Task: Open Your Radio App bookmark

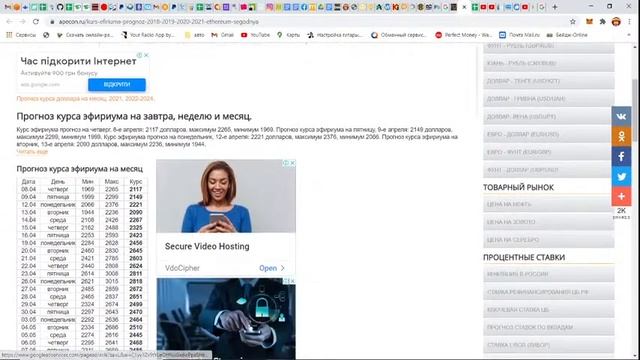Action: pos(148,35)
